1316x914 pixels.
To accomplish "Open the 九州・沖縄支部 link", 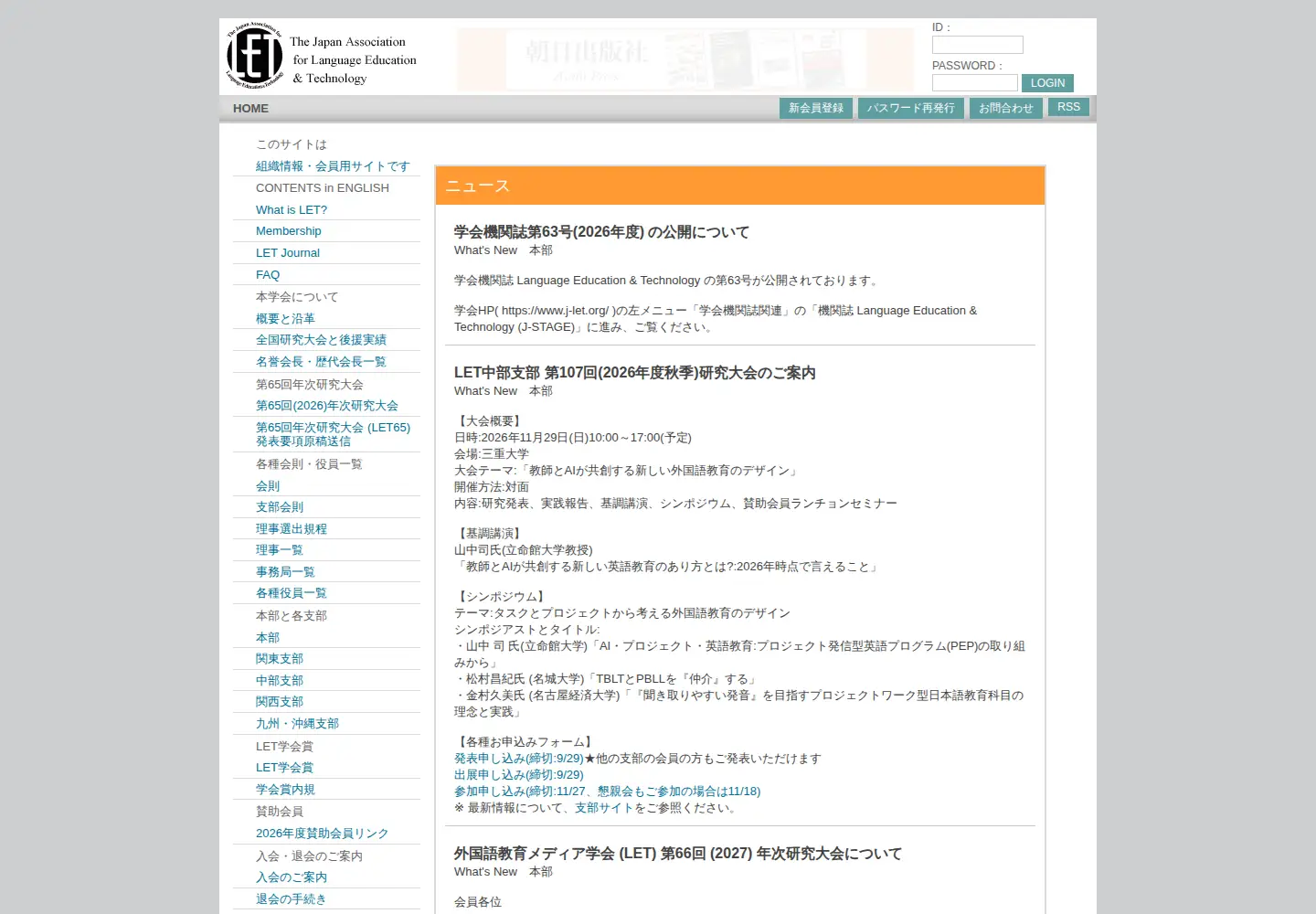I will tap(297, 724).
